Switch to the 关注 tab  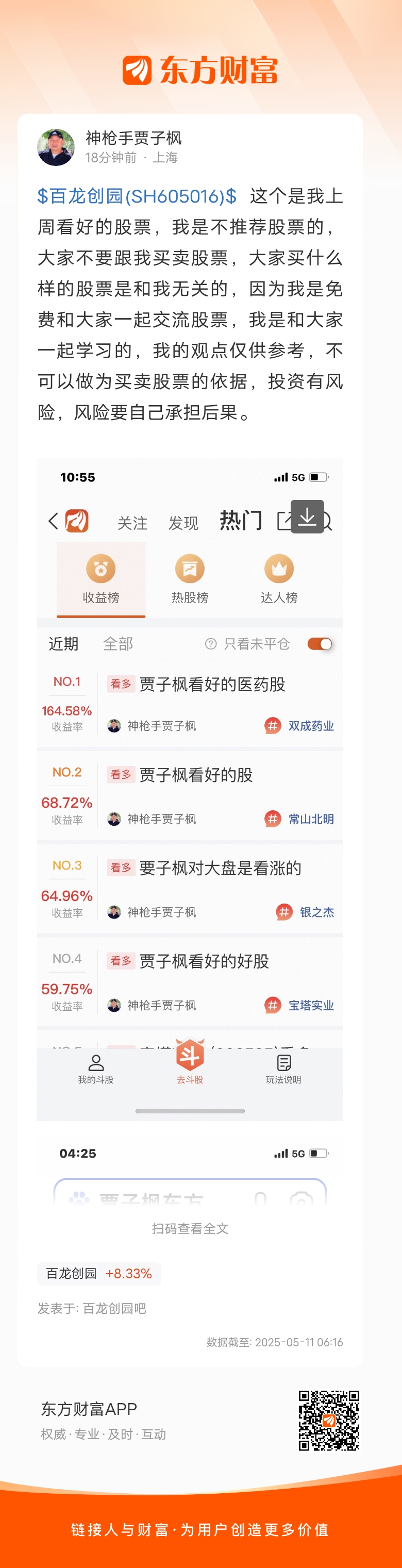(132, 523)
